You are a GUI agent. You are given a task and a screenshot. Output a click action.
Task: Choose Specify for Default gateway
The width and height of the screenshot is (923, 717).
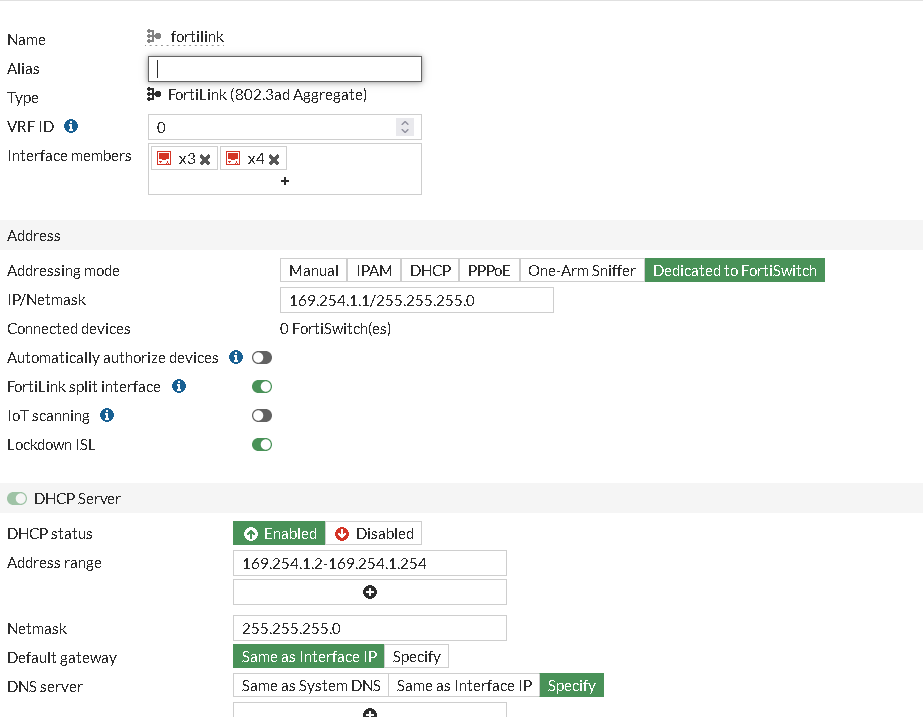tap(416, 657)
